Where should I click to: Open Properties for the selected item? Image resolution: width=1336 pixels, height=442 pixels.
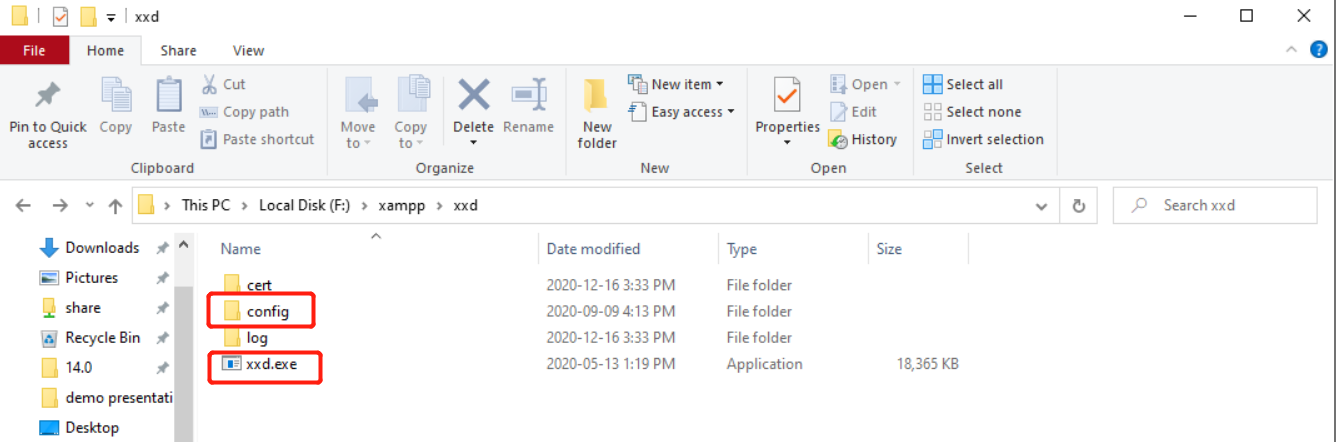point(787,98)
